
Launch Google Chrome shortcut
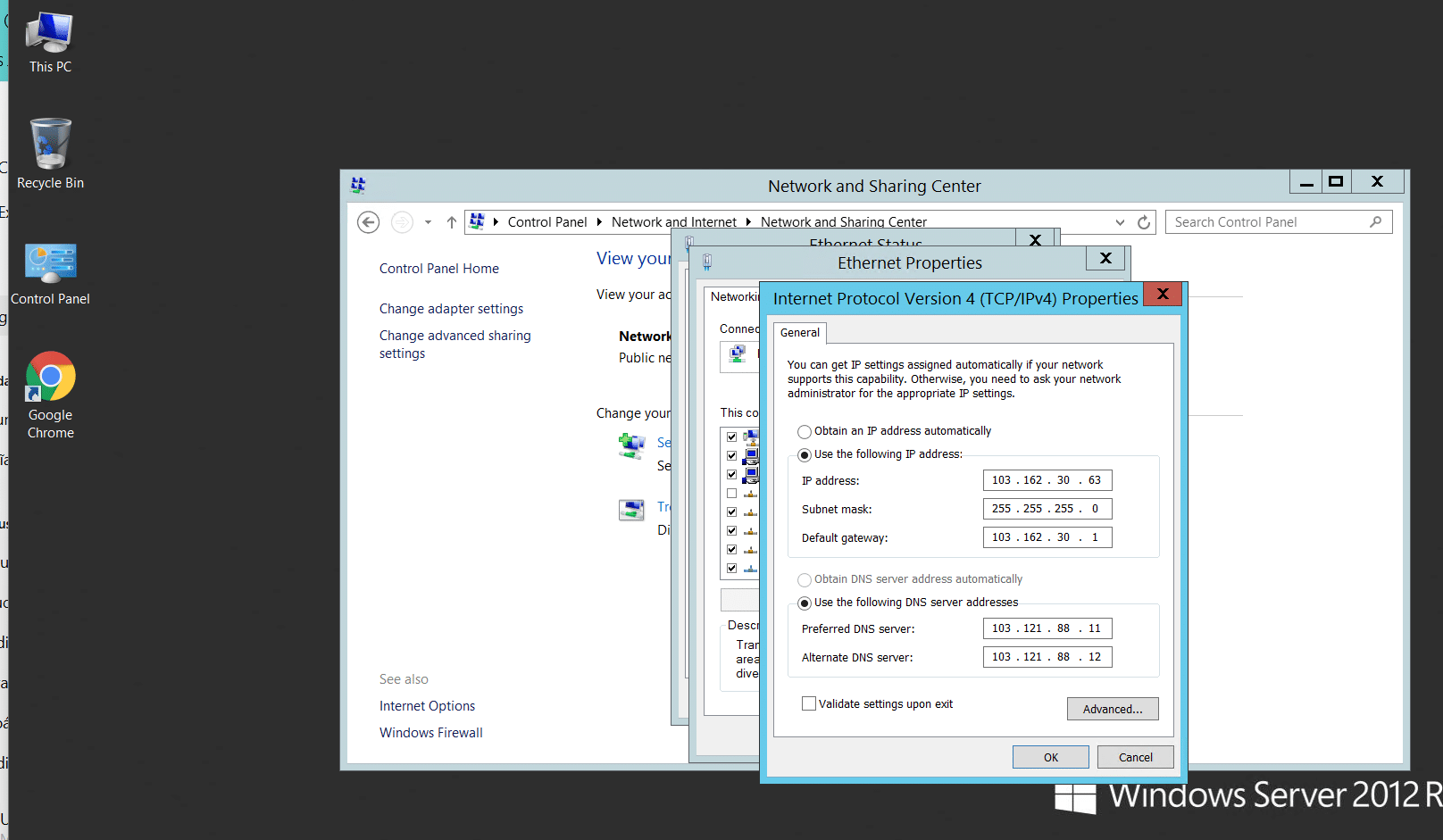tap(50, 395)
